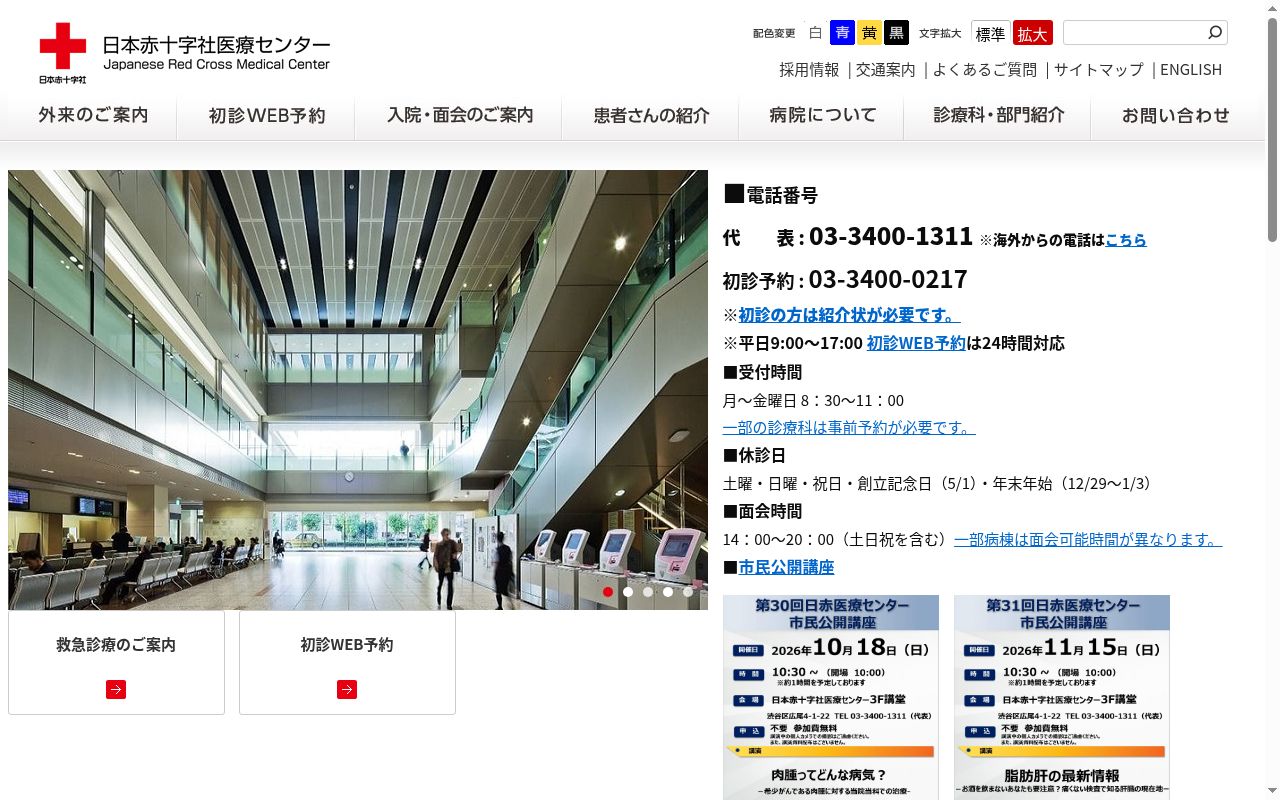Open よくあるご質問 link
This screenshot has height=800, width=1280.
(x=984, y=70)
